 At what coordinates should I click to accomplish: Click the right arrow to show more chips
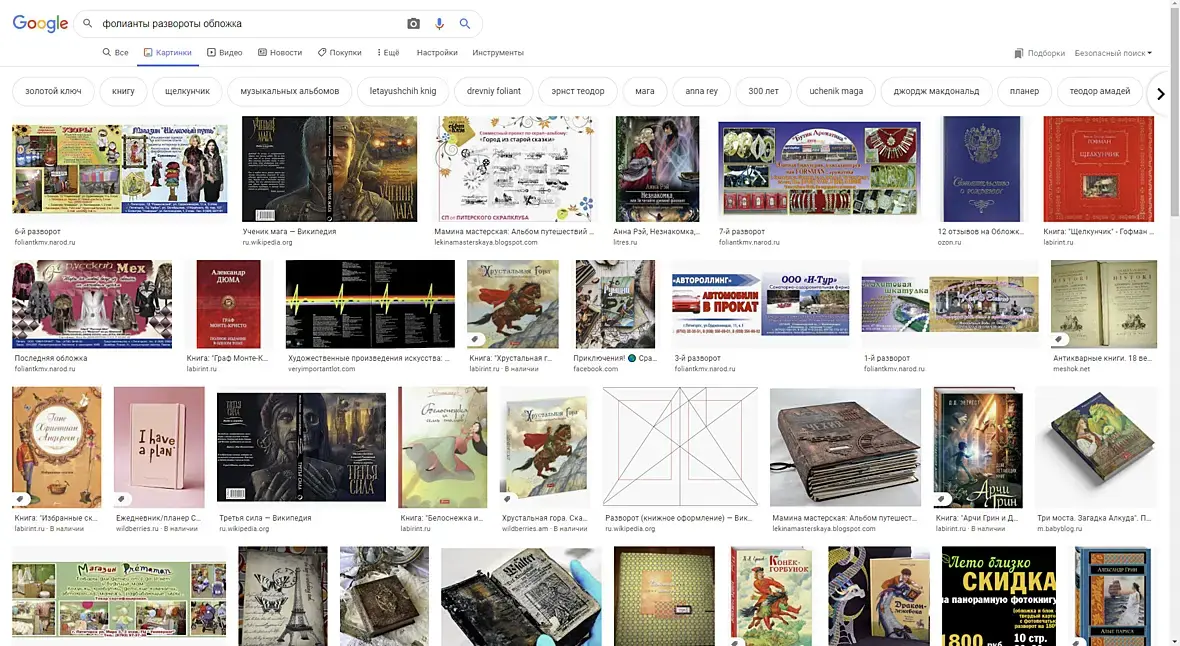pyautogui.click(x=1160, y=93)
